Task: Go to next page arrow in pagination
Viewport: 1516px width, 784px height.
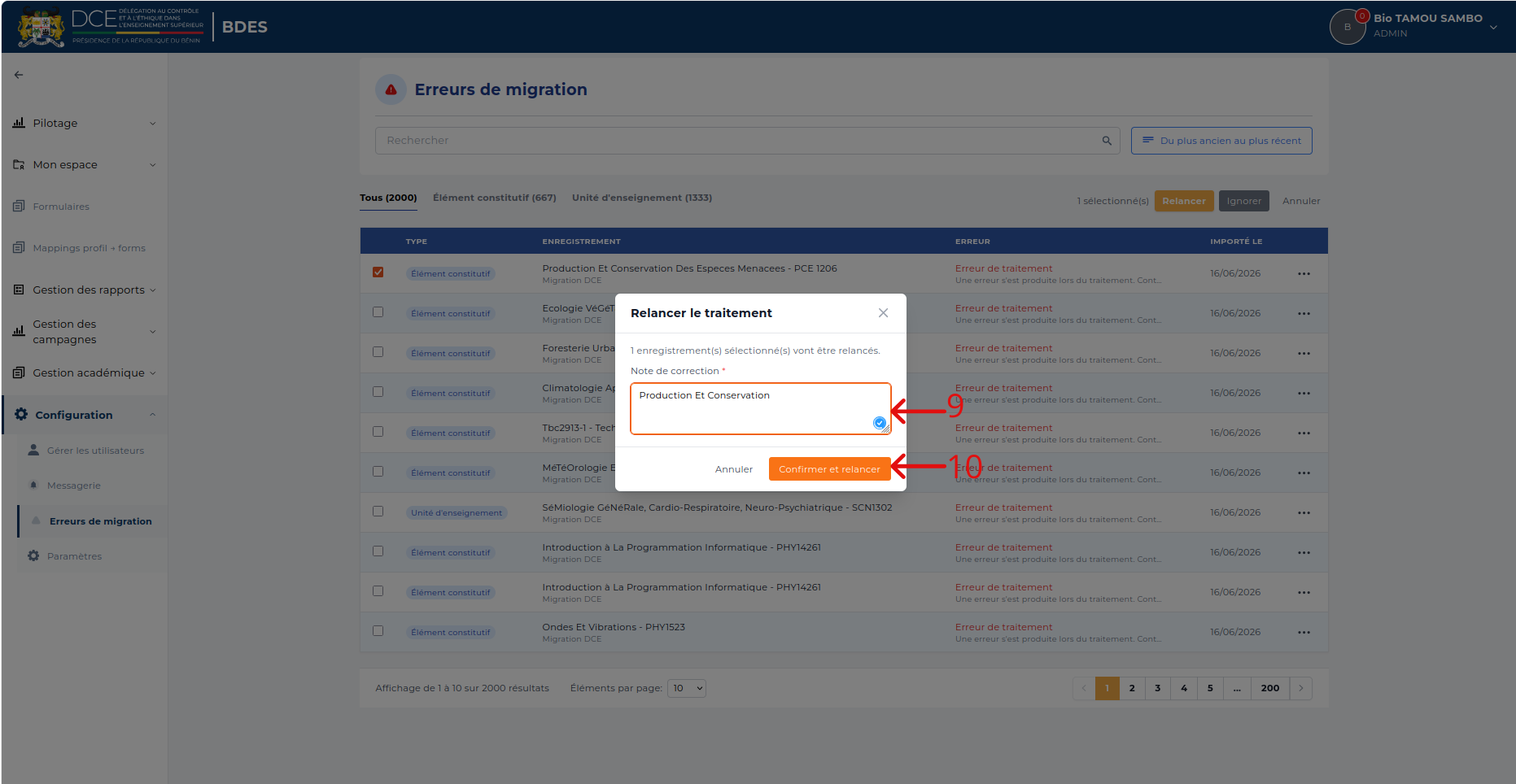Action: [x=1301, y=688]
